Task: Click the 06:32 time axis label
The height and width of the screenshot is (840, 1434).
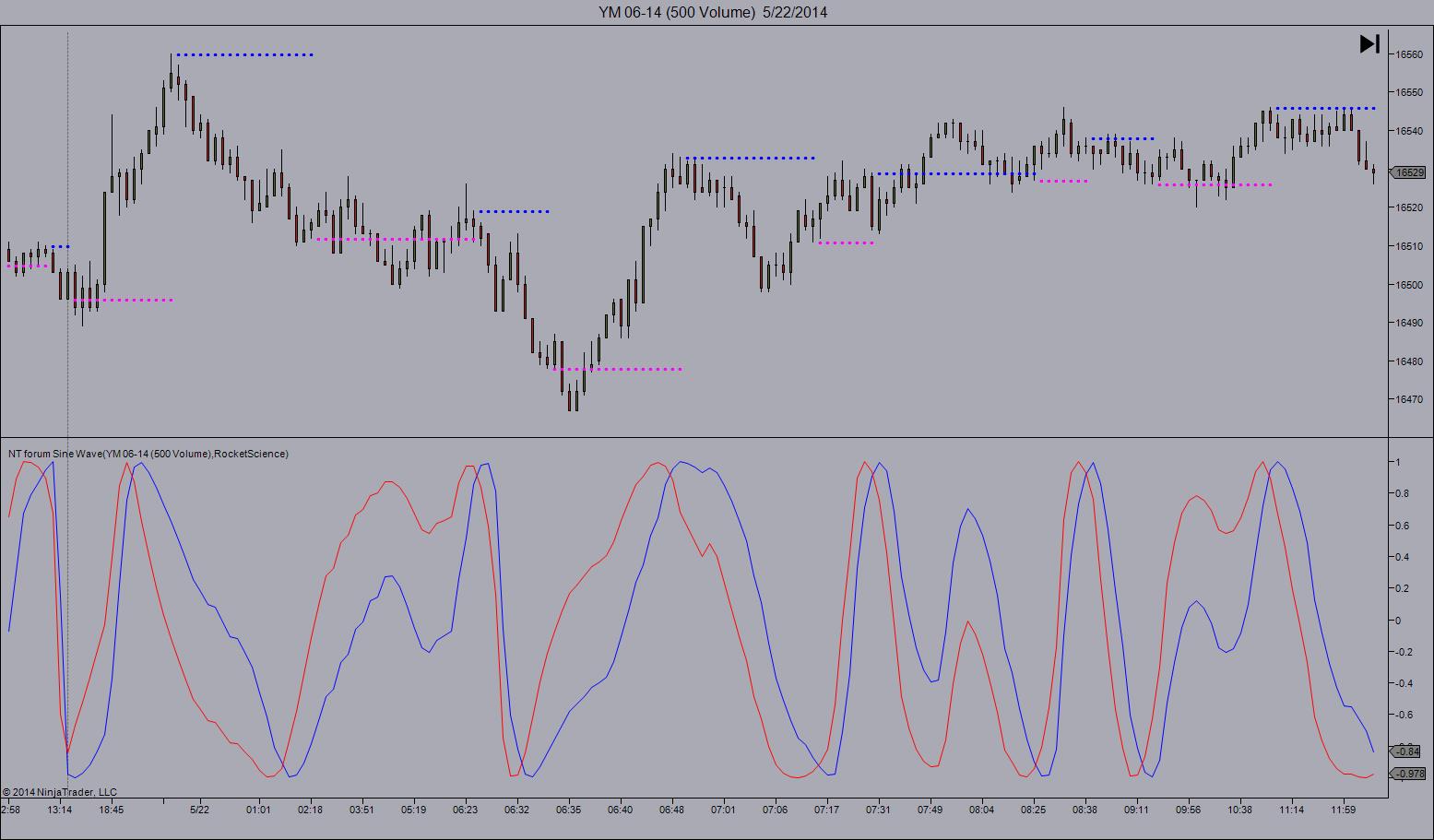Action: [x=516, y=810]
